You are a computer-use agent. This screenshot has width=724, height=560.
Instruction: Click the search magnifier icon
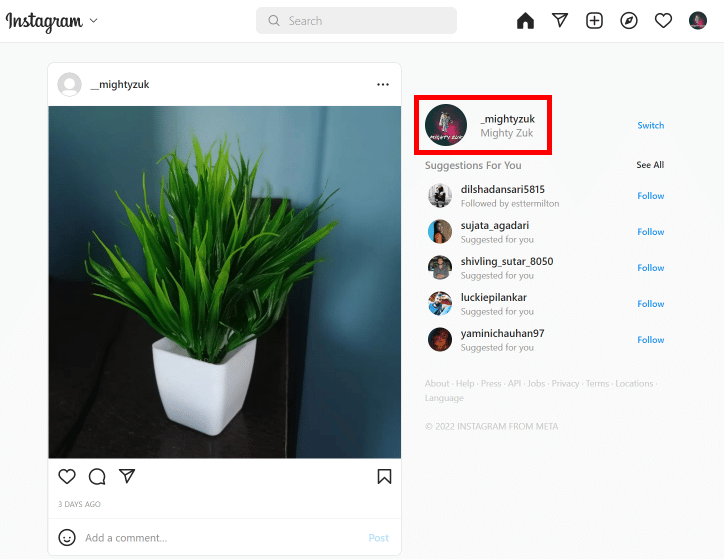tap(274, 21)
